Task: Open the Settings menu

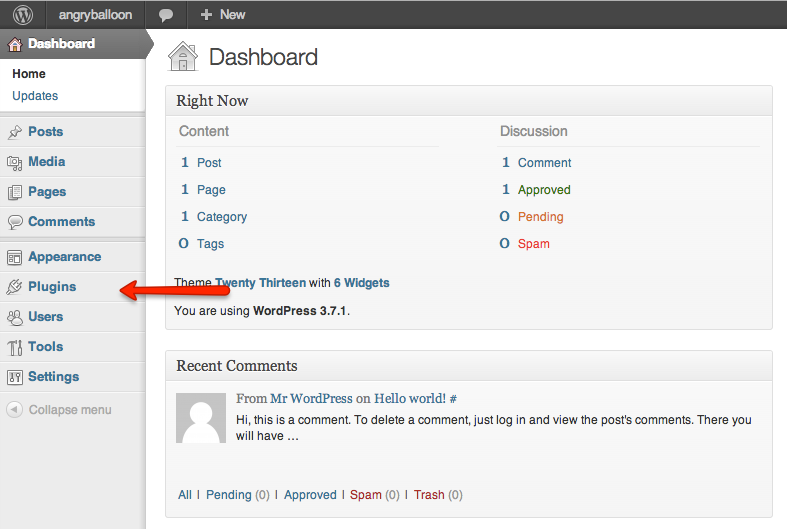Action: pos(54,377)
